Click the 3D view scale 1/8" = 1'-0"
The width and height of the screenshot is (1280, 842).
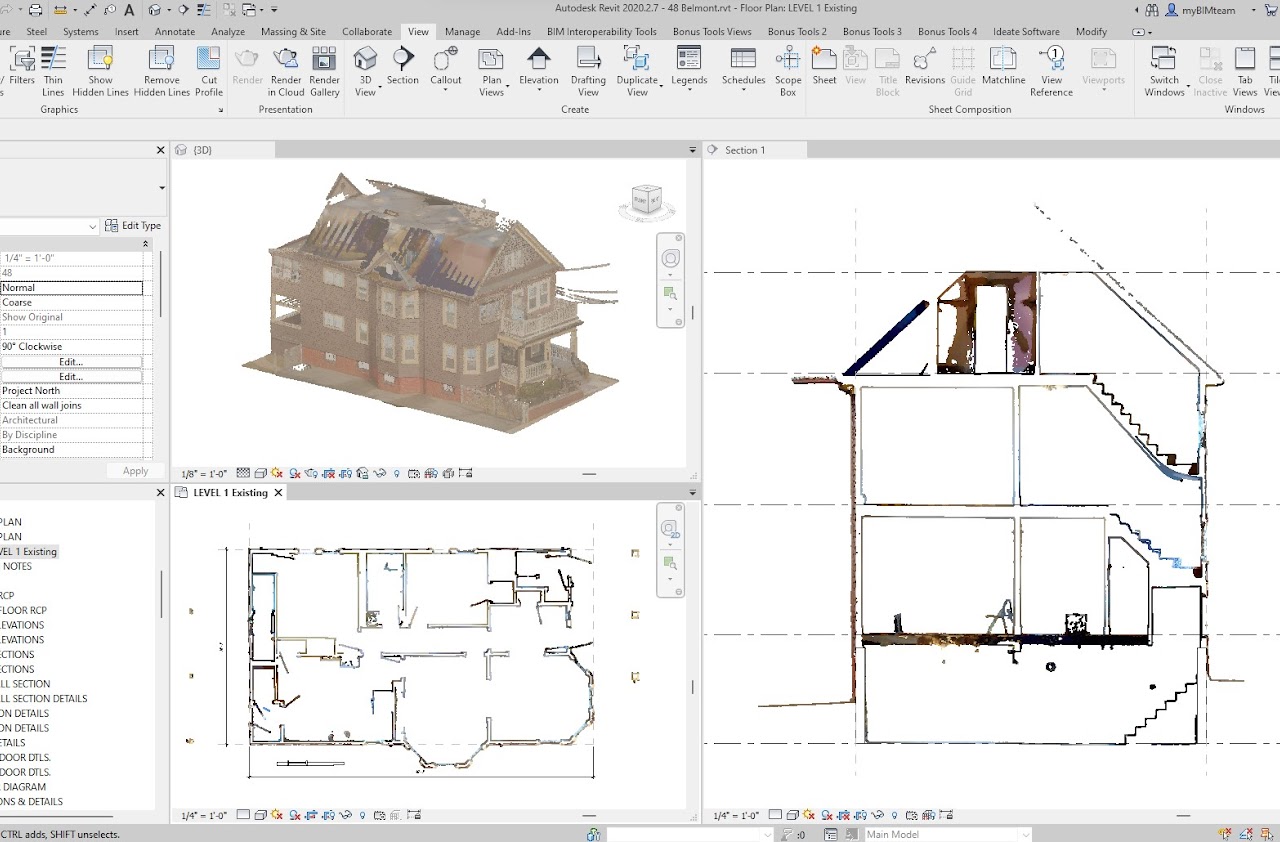204,474
